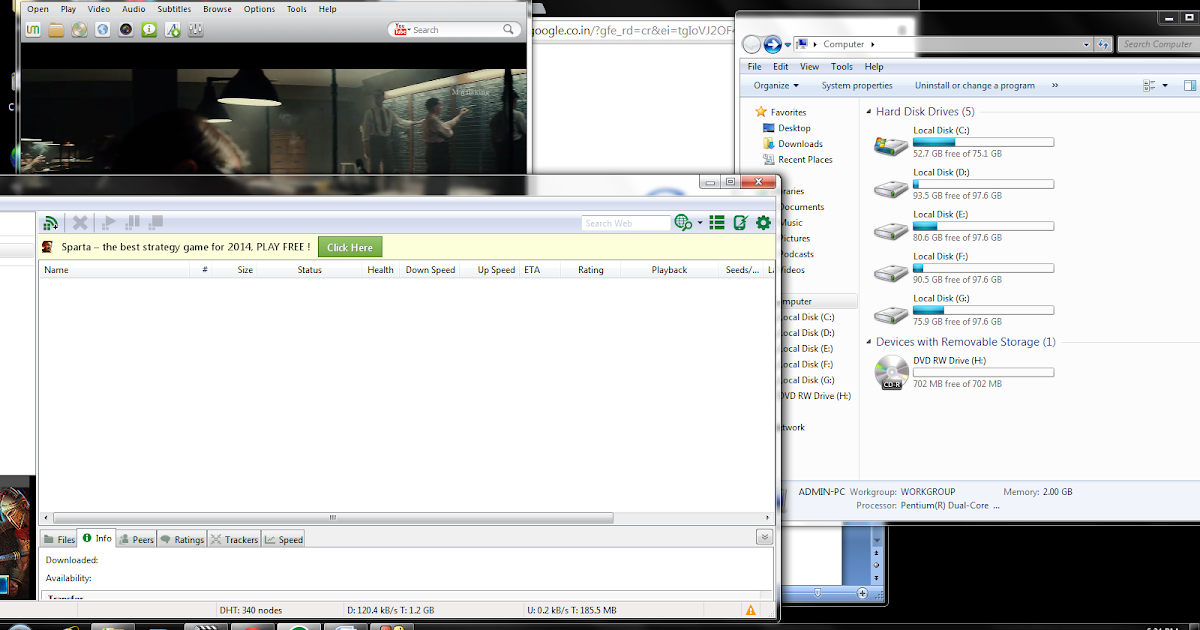Image resolution: width=1200 pixels, height=630 pixels.
Task: Click the UMPlayer logo icon in the toolbar
Action: click(33, 30)
